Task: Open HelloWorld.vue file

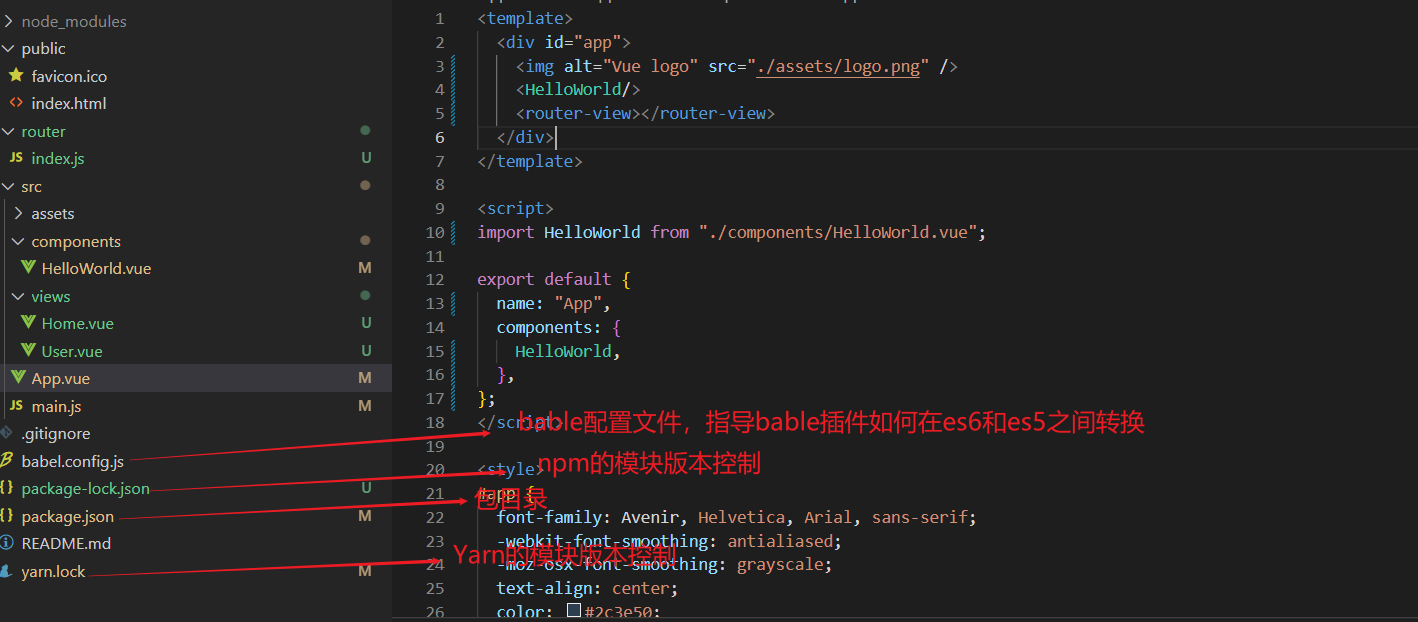Action: coord(96,268)
